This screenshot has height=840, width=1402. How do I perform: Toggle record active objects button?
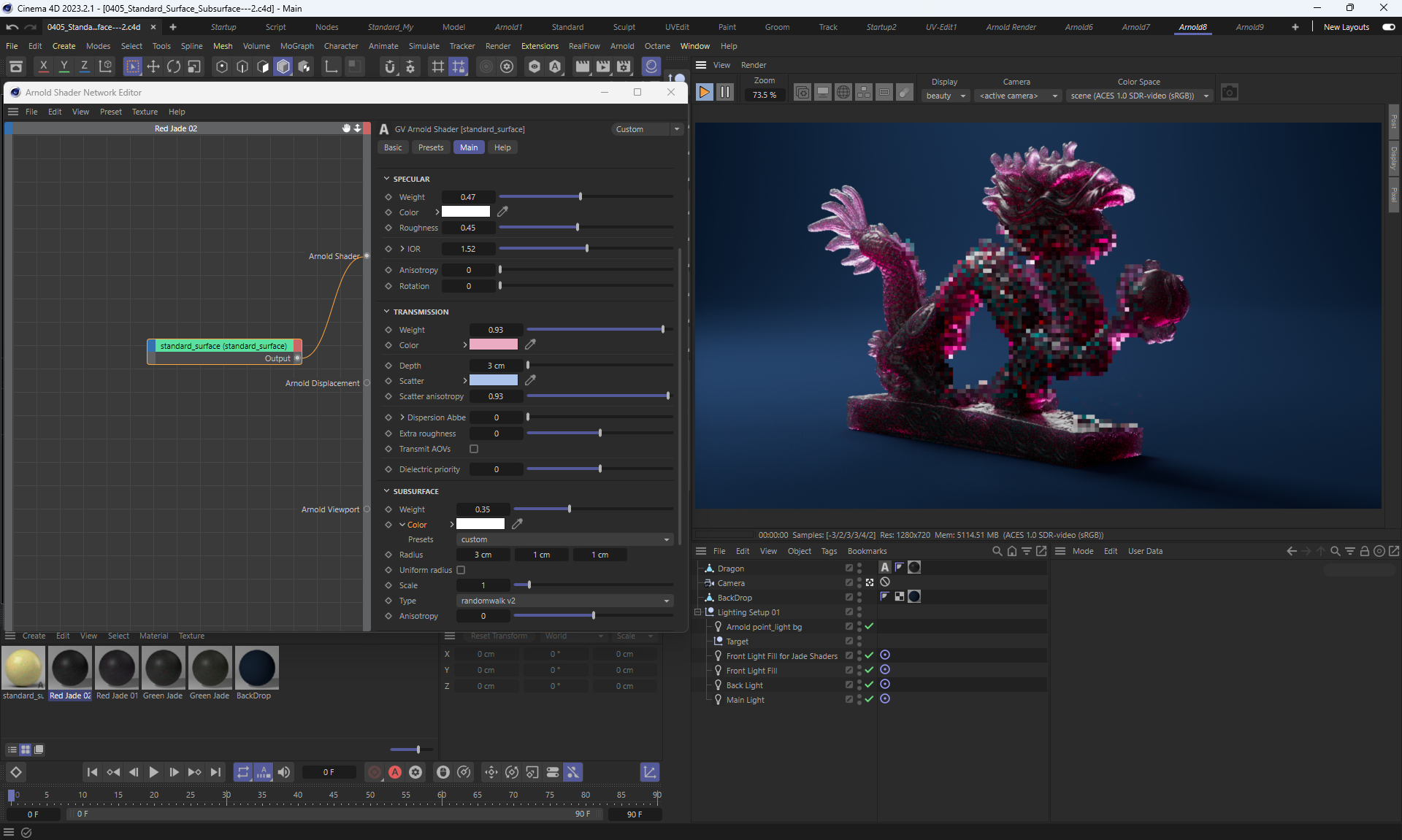pos(375,772)
